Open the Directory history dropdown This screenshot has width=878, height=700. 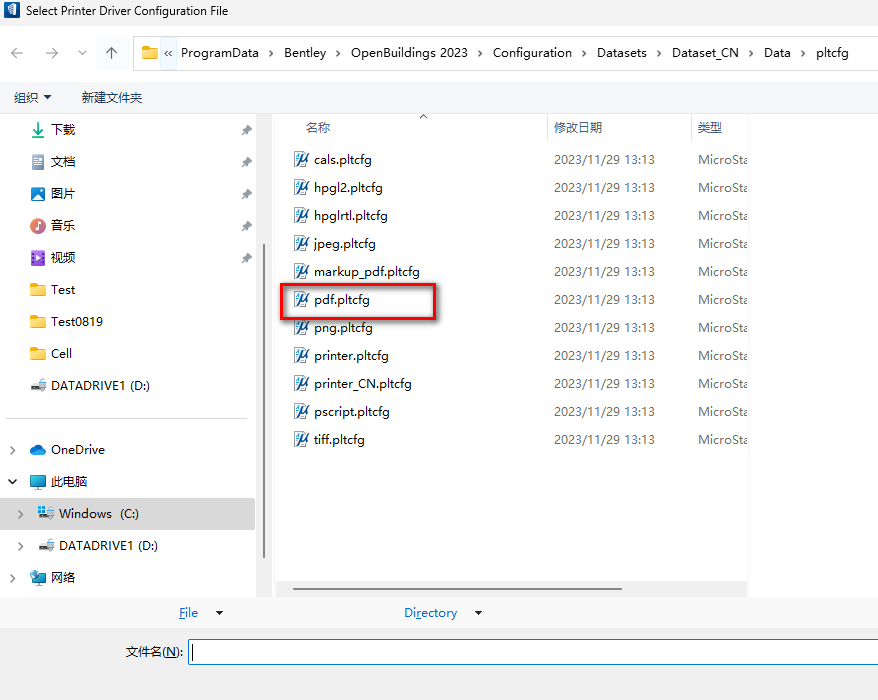[478, 613]
